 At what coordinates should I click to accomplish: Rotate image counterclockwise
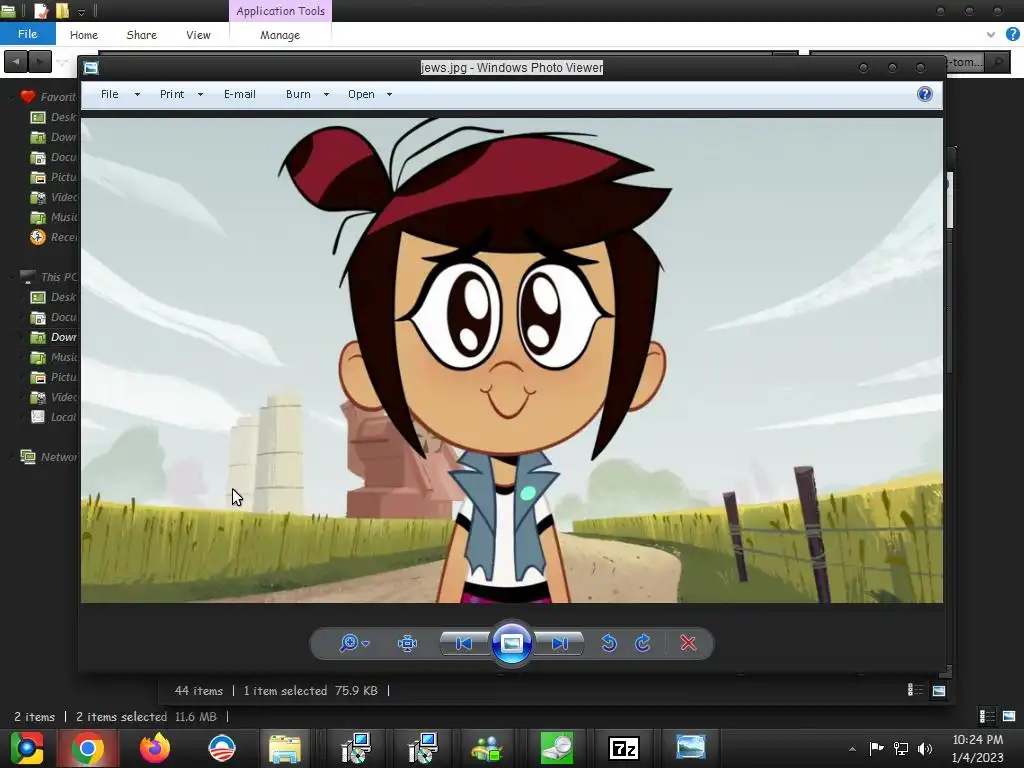click(609, 643)
